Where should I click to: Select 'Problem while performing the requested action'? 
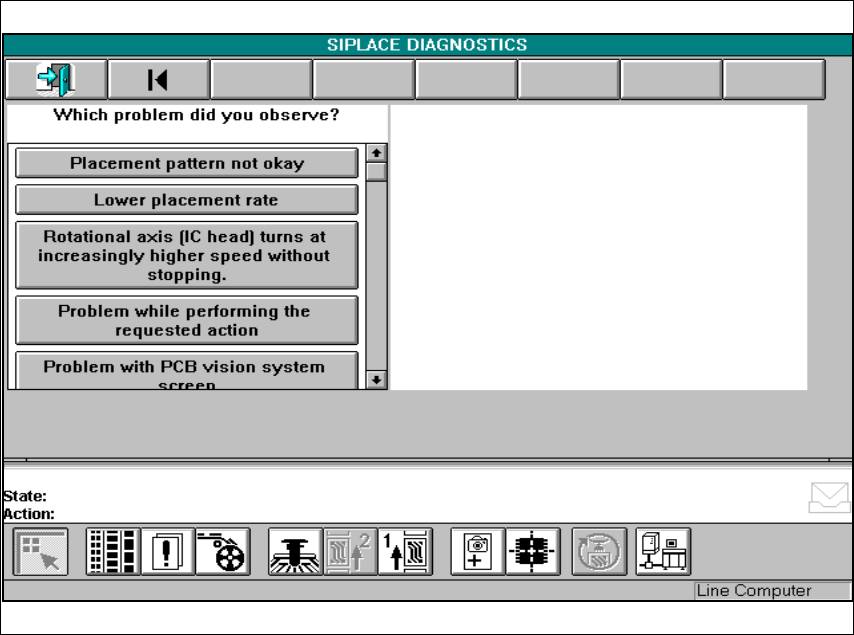(x=187, y=321)
